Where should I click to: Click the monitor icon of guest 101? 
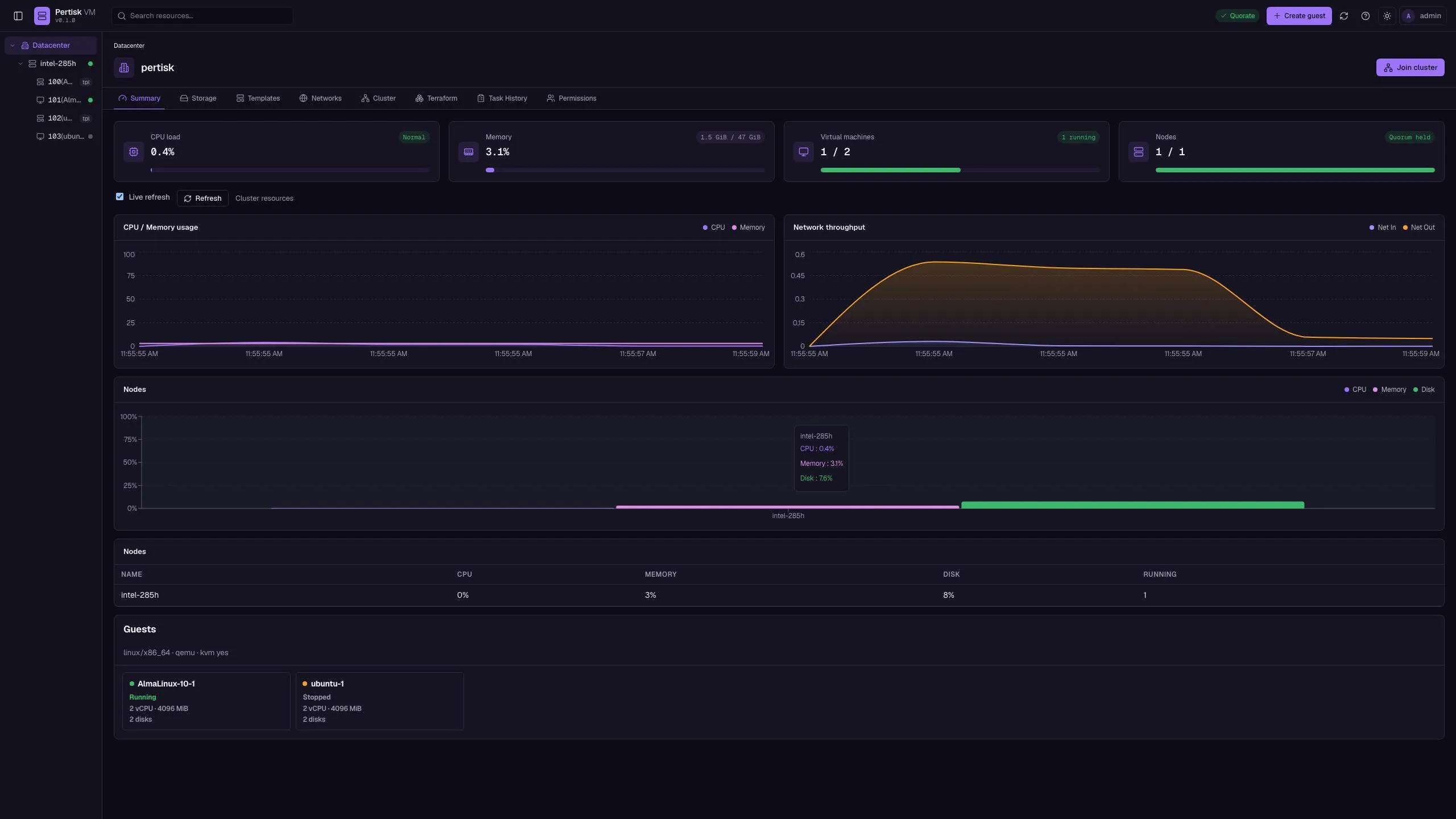40,100
